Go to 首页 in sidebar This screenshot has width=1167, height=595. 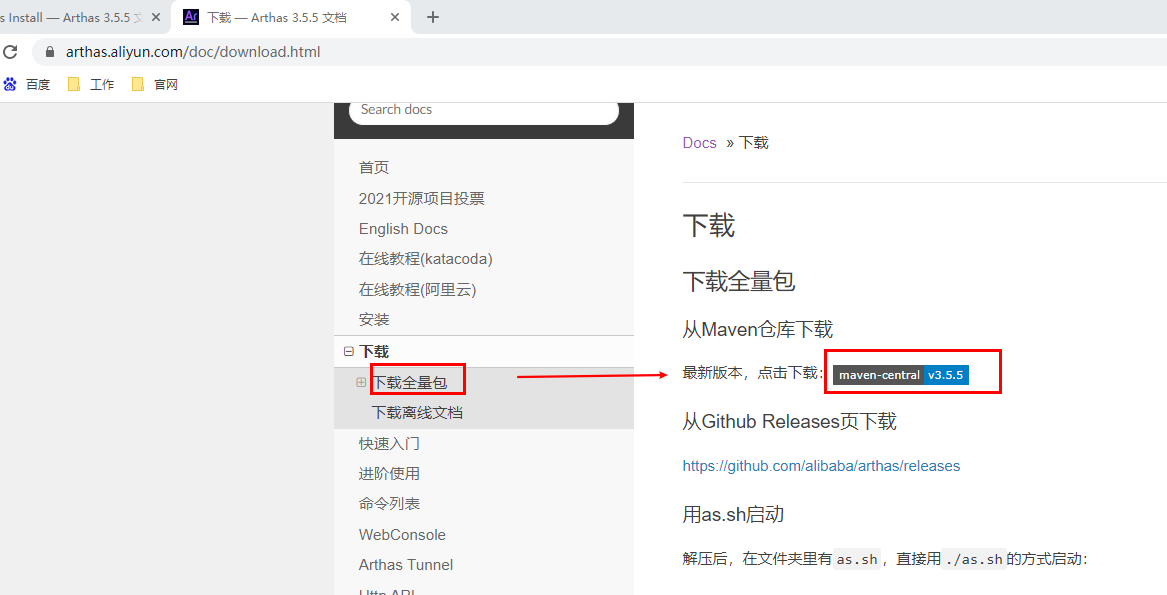coord(374,168)
